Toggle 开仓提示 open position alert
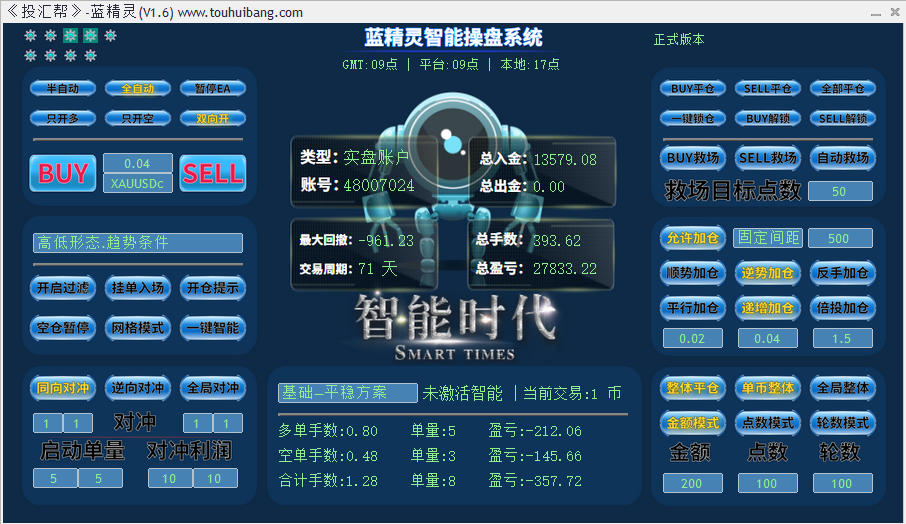This screenshot has height=524, width=906. coord(213,288)
